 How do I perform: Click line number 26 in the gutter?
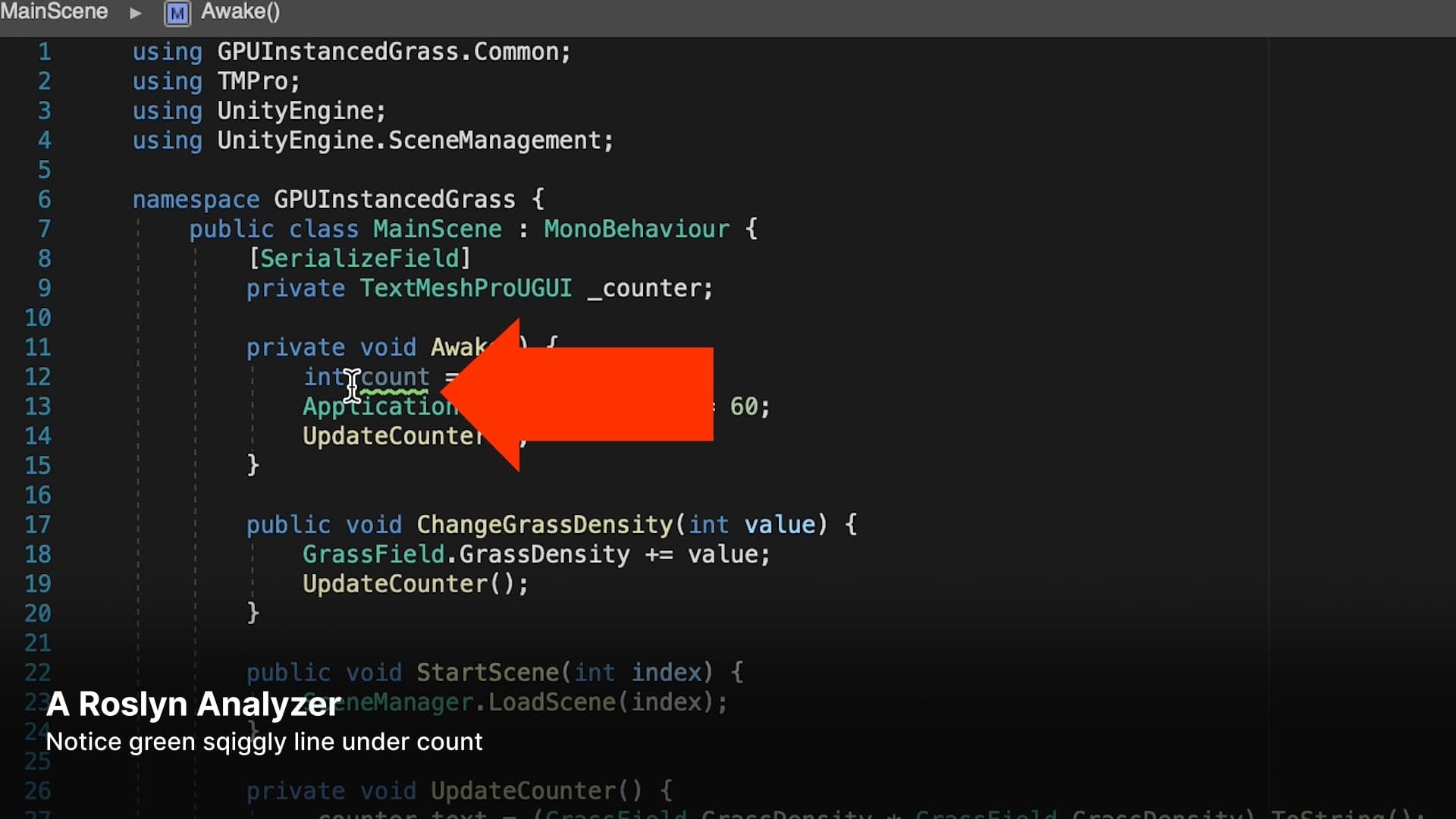(x=38, y=790)
